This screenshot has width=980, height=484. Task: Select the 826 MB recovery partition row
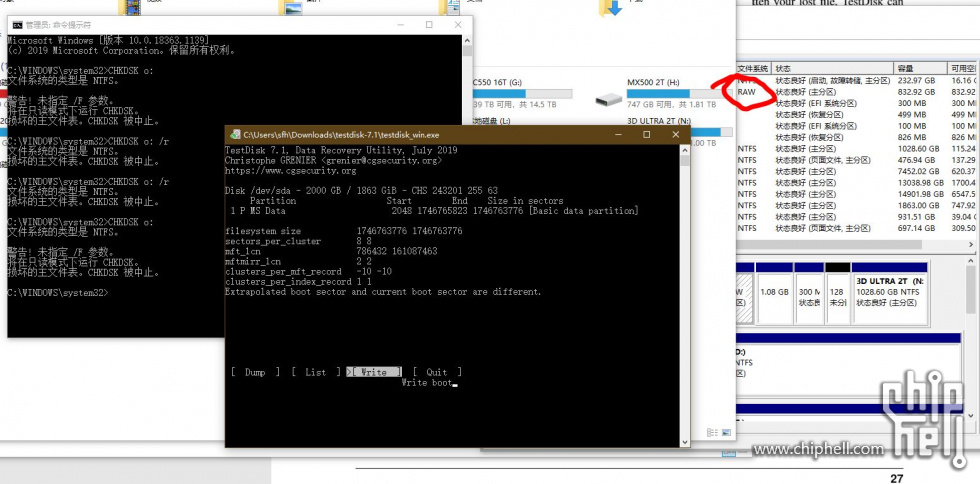click(856, 137)
